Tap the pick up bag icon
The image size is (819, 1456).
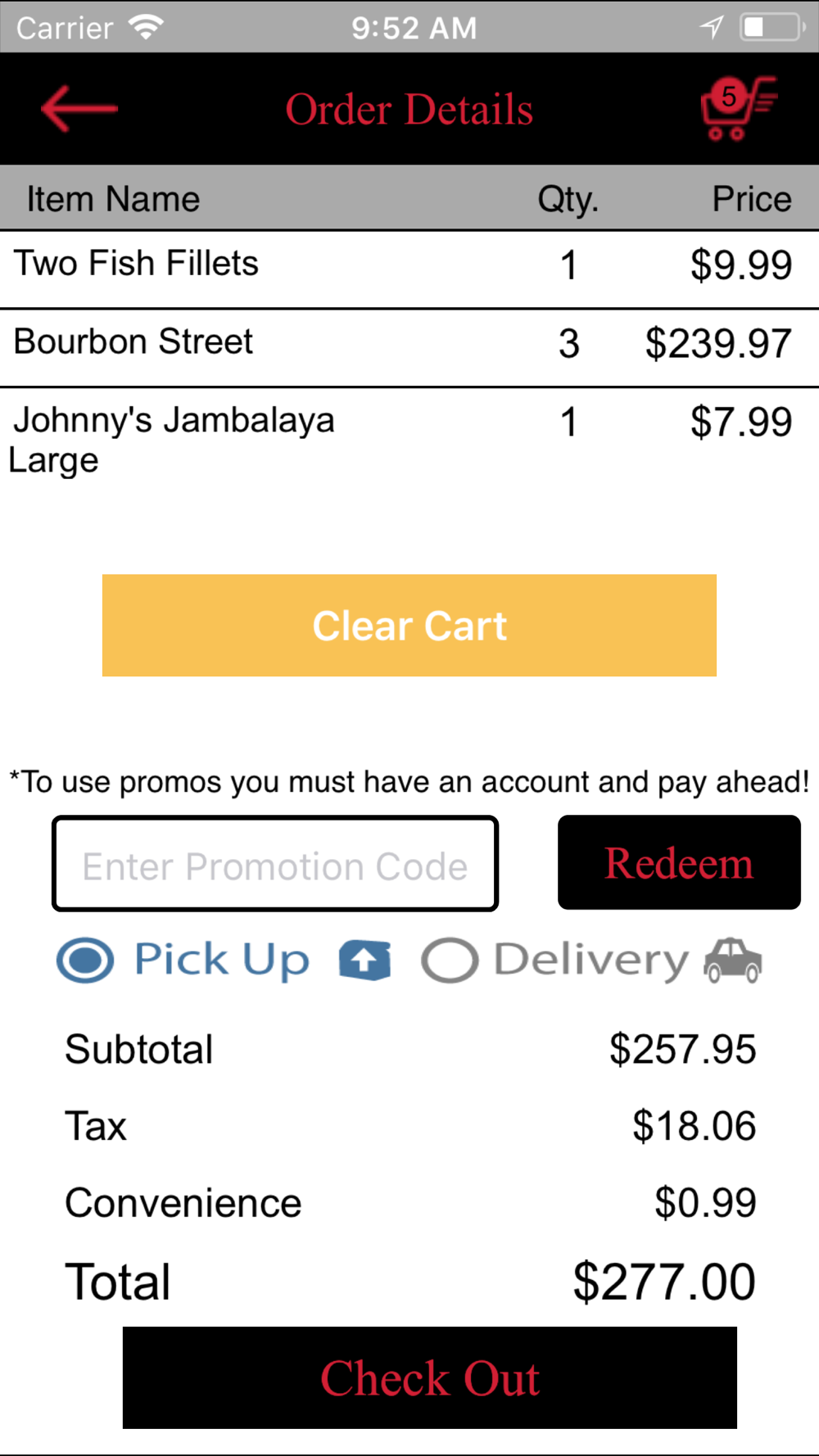tap(365, 960)
